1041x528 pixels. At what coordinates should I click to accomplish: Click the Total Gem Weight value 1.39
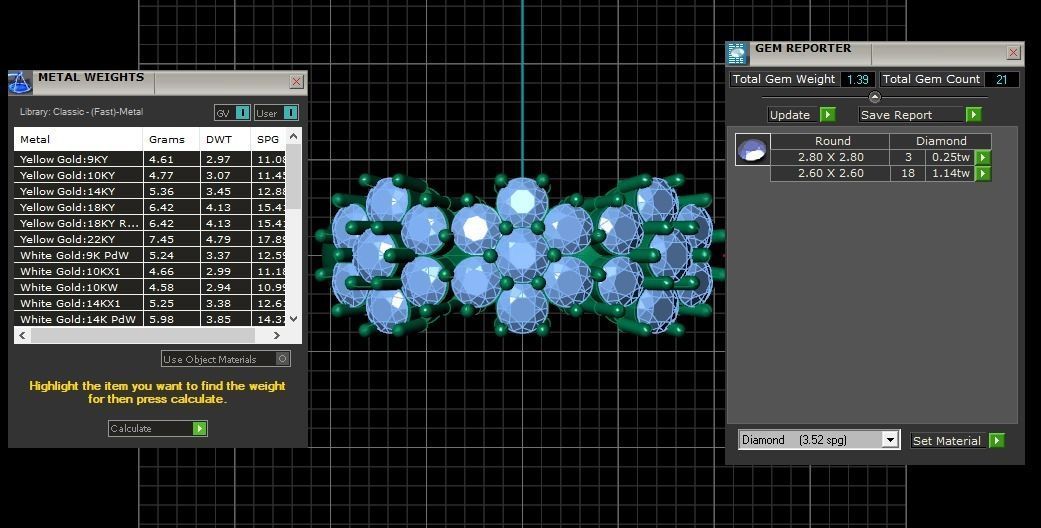point(858,79)
